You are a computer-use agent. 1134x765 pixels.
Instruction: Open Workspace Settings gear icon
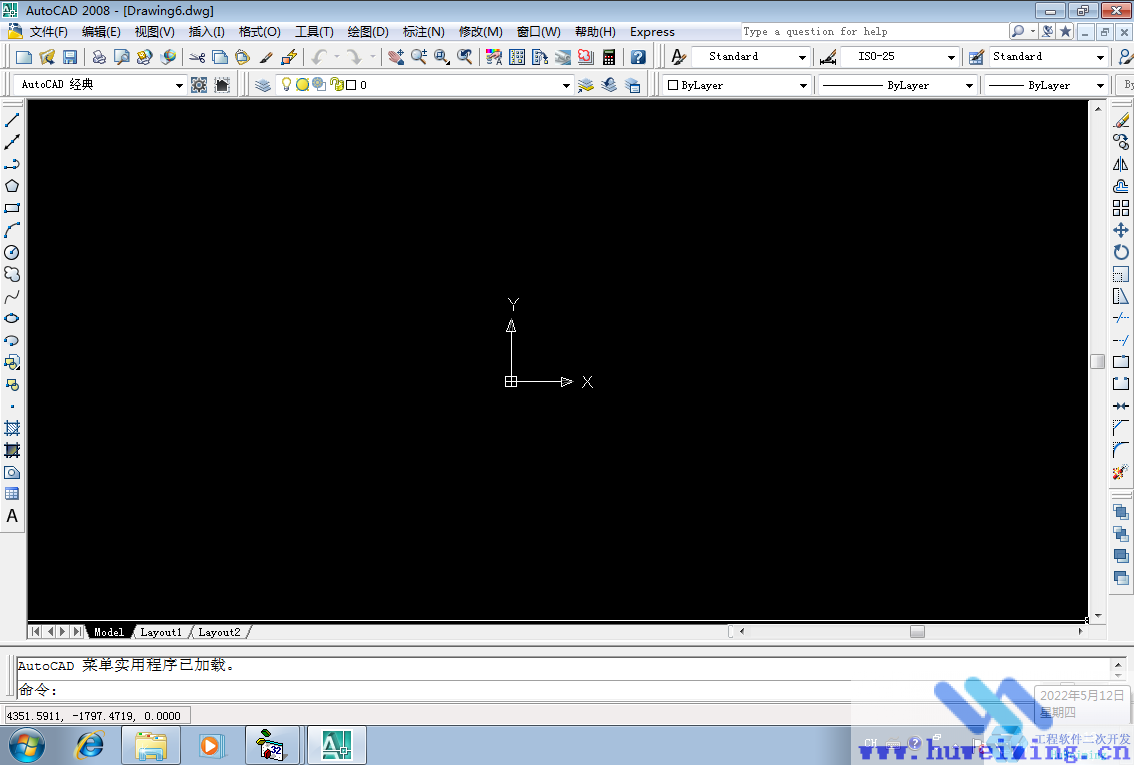(199, 85)
